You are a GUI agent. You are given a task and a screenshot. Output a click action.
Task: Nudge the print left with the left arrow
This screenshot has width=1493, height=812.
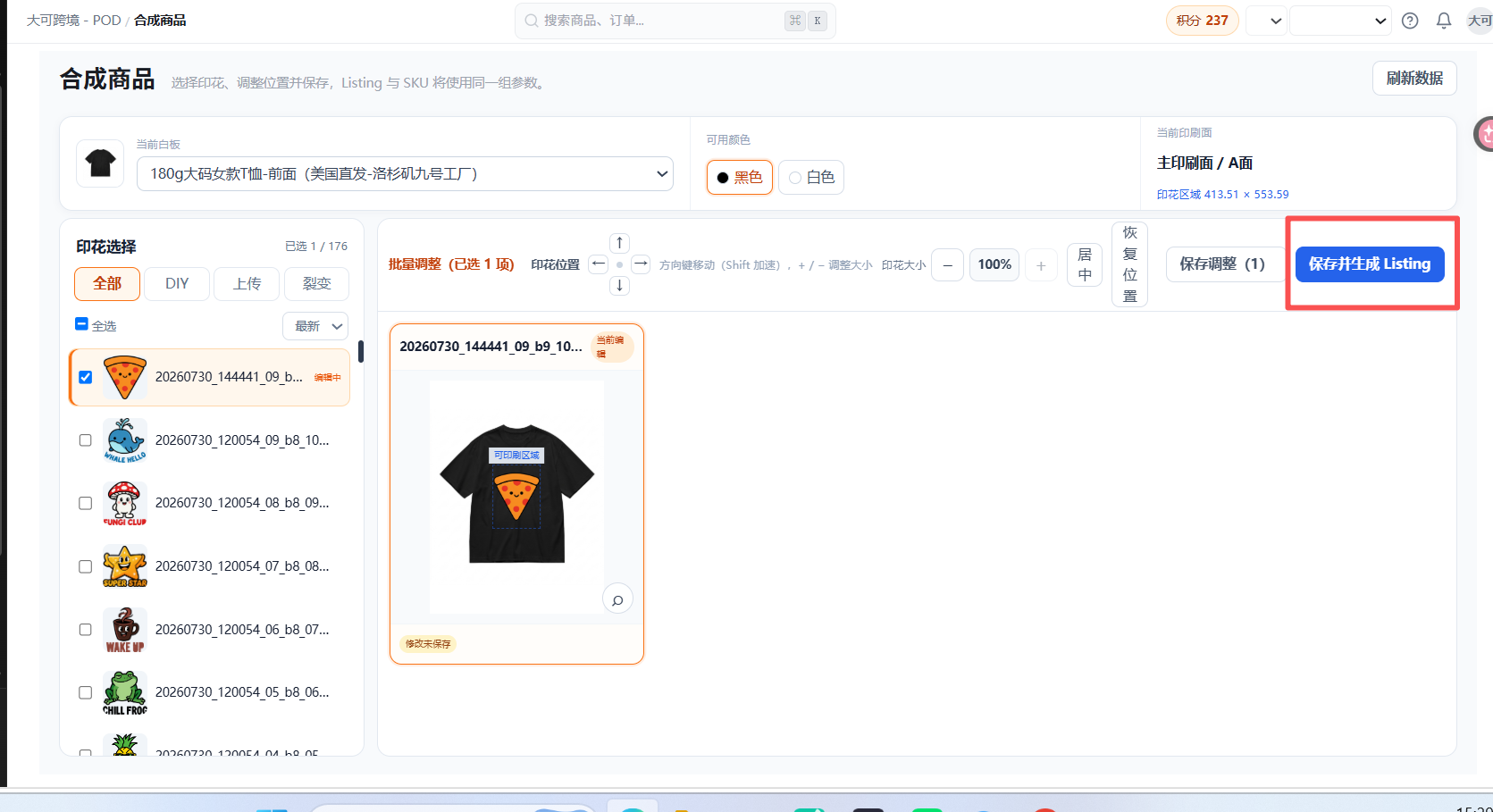[x=599, y=264]
